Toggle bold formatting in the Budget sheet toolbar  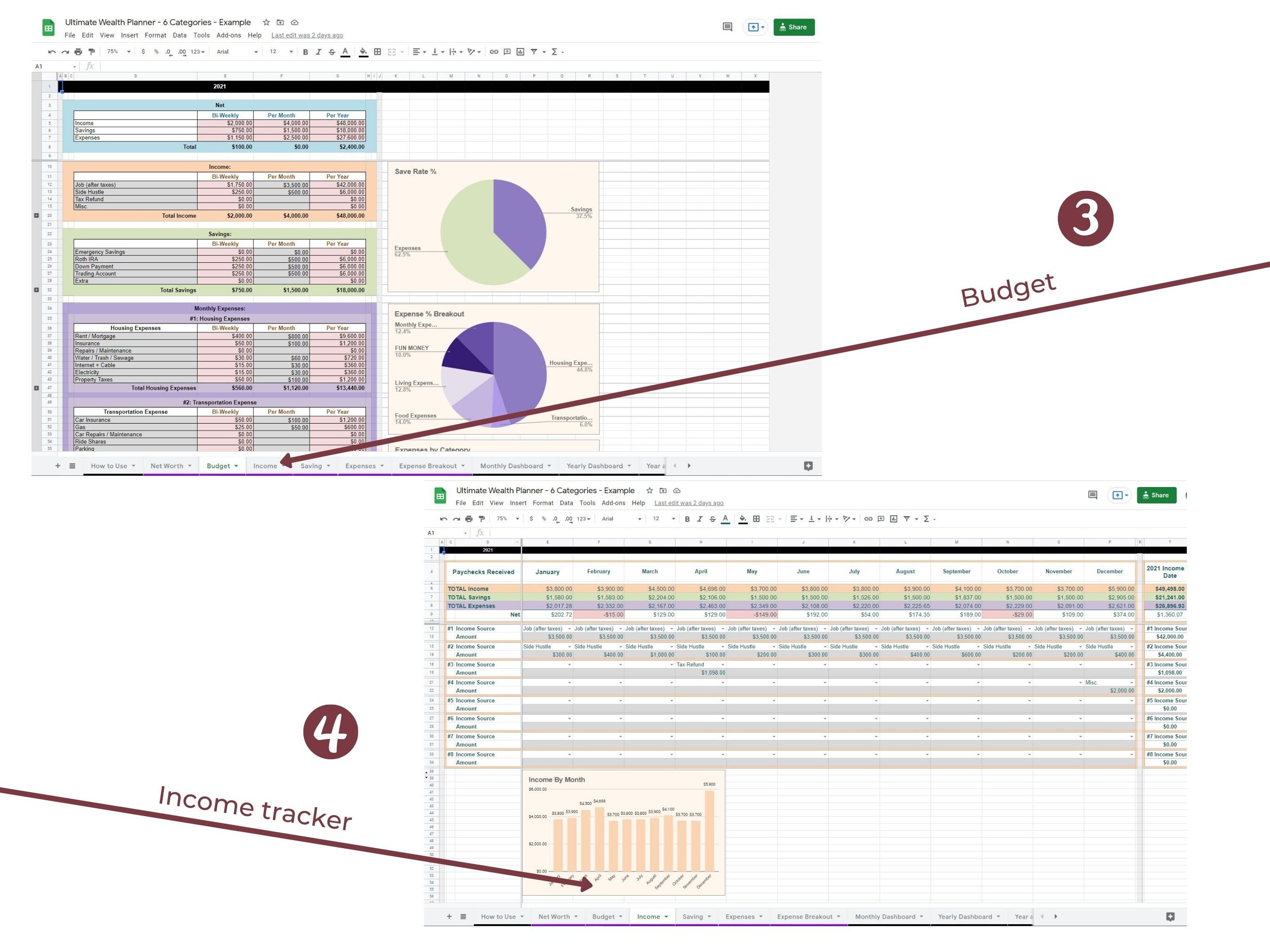point(305,52)
